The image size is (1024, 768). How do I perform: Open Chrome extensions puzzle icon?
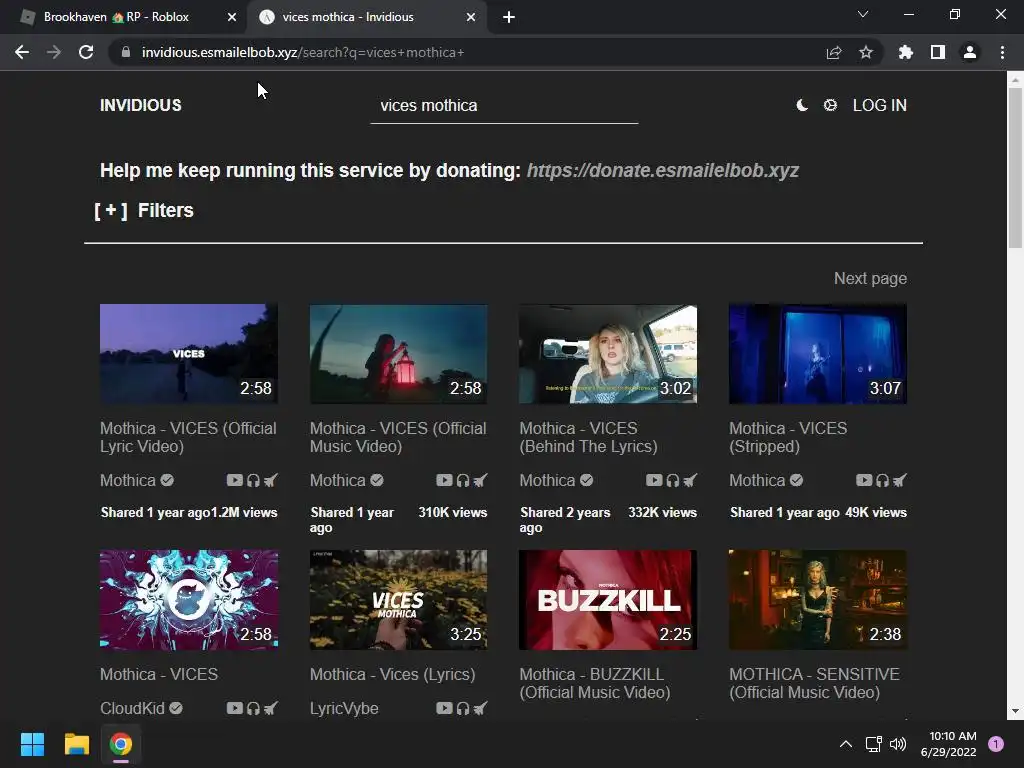point(905,52)
